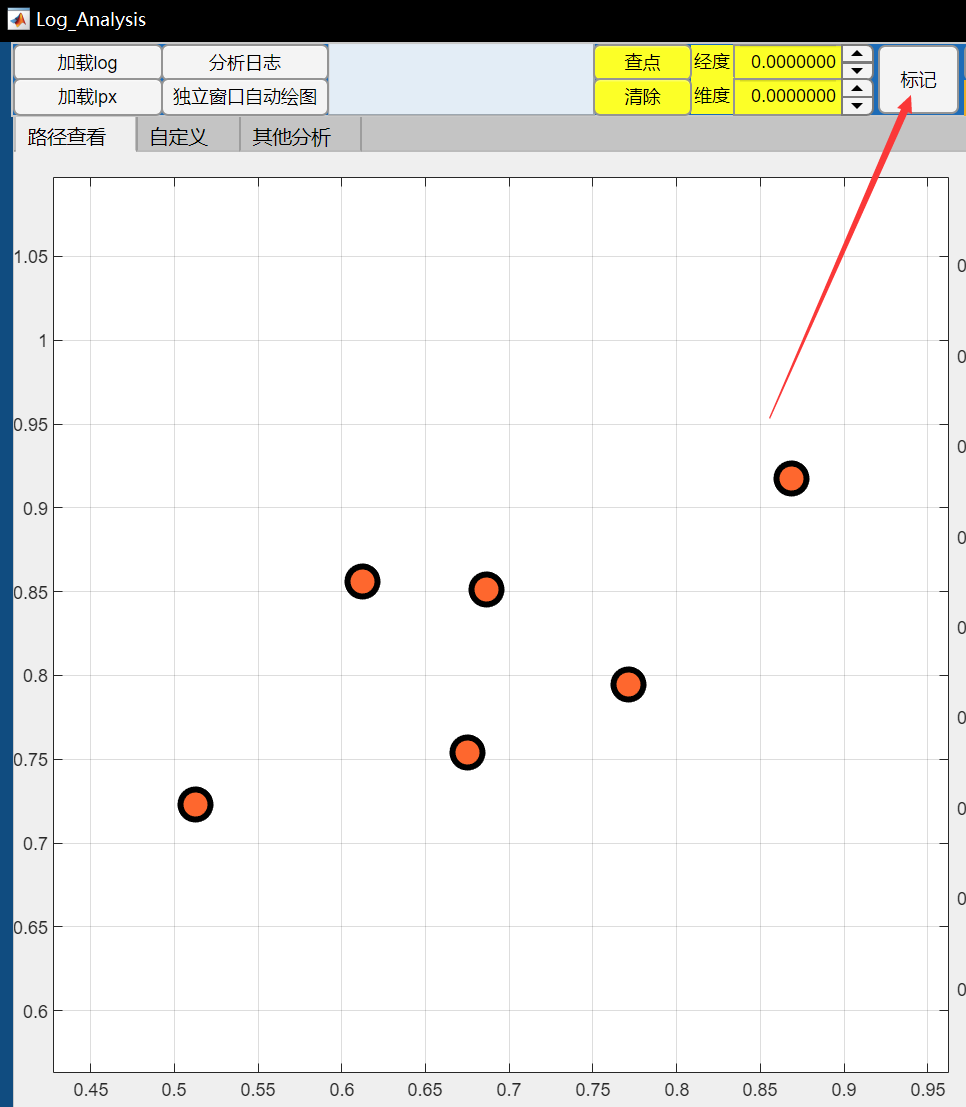Image resolution: width=966 pixels, height=1107 pixels.
Task: Click the 分析日志 button
Action: [245, 62]
